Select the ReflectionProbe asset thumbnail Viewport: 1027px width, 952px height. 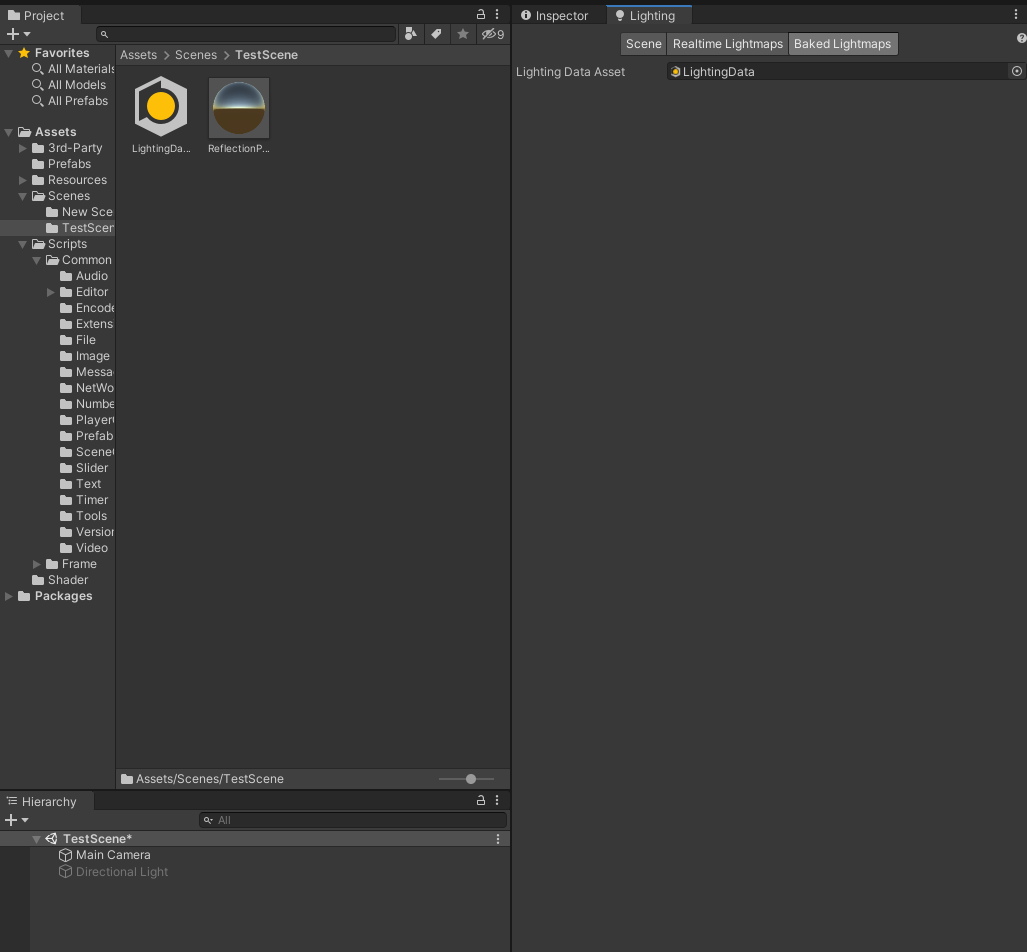[x=238, y=108]
